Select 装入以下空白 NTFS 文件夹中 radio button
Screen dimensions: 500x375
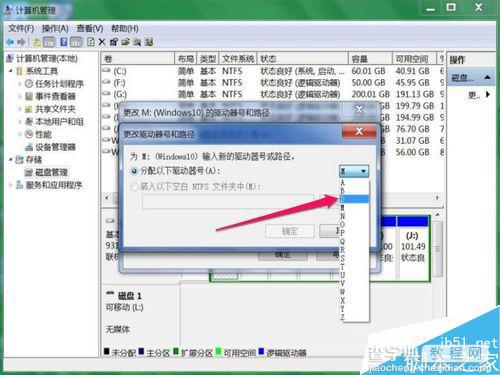tap(134, 187)
